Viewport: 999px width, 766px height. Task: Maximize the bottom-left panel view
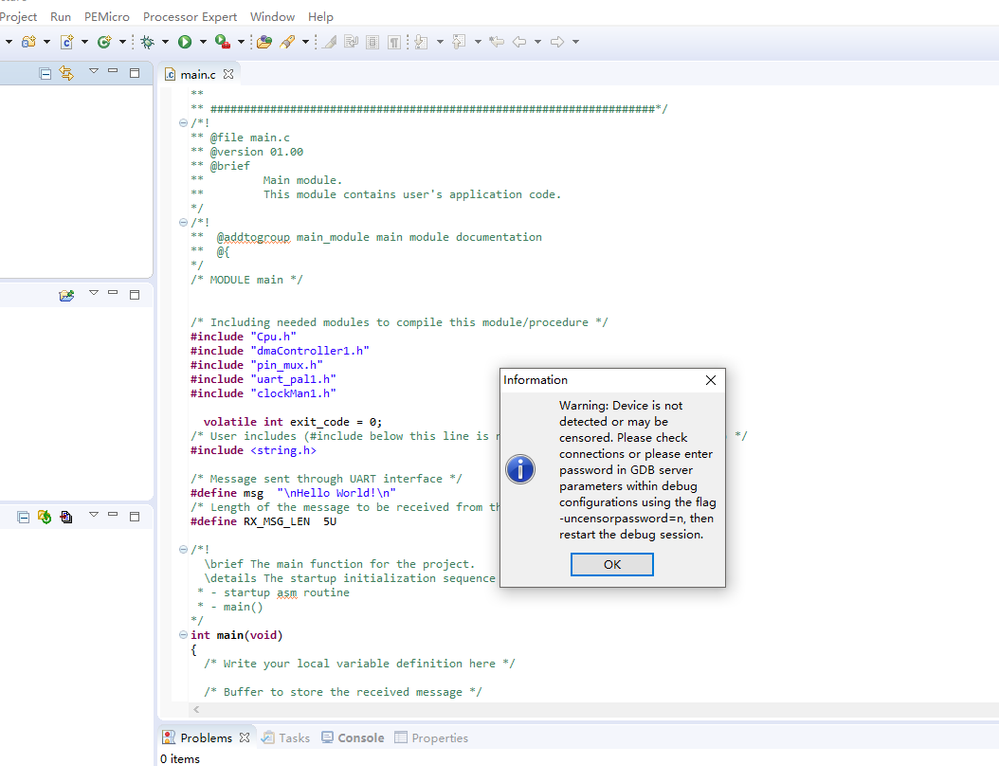click(134, 516)
